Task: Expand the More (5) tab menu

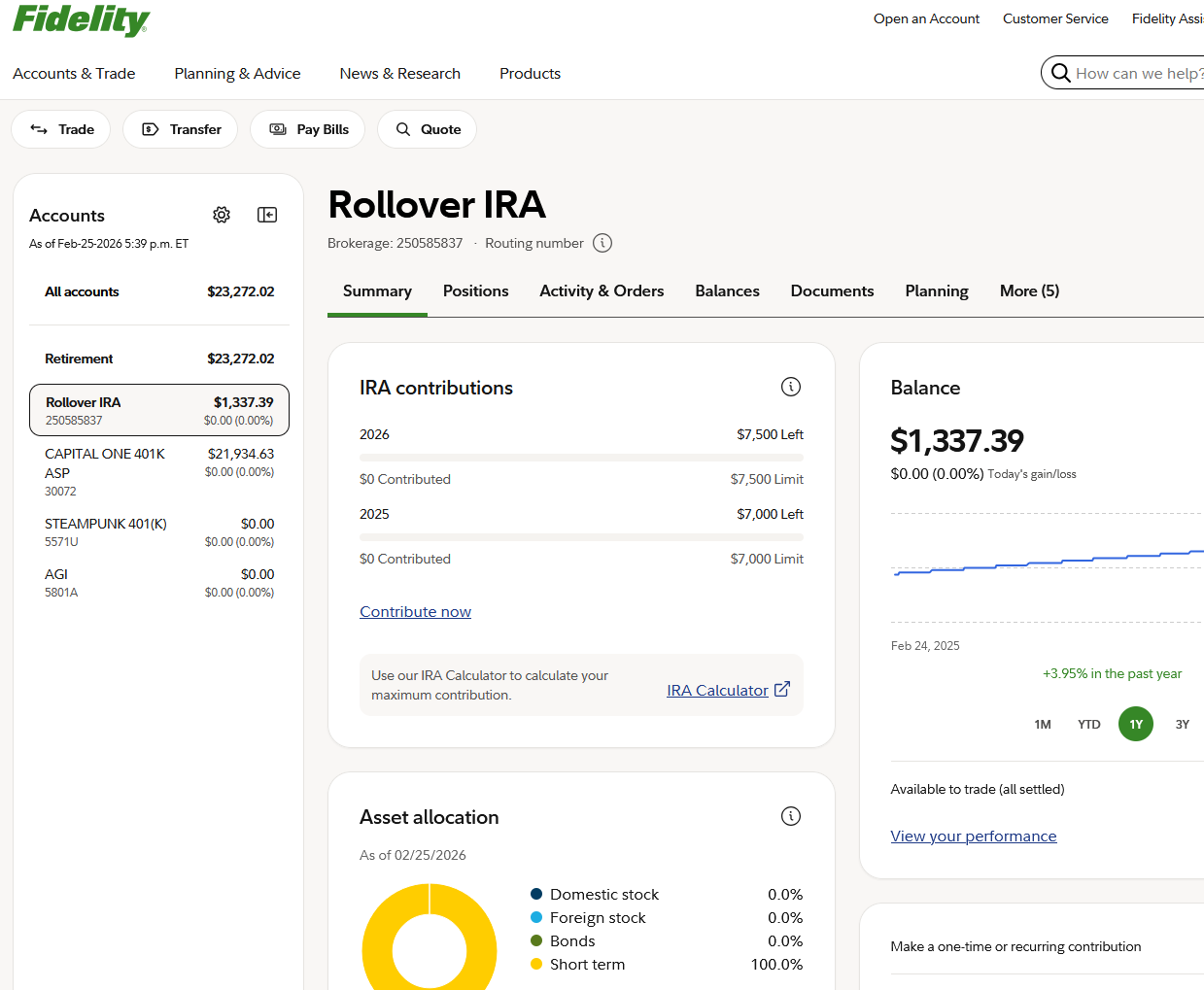Action: (1029, 291)
